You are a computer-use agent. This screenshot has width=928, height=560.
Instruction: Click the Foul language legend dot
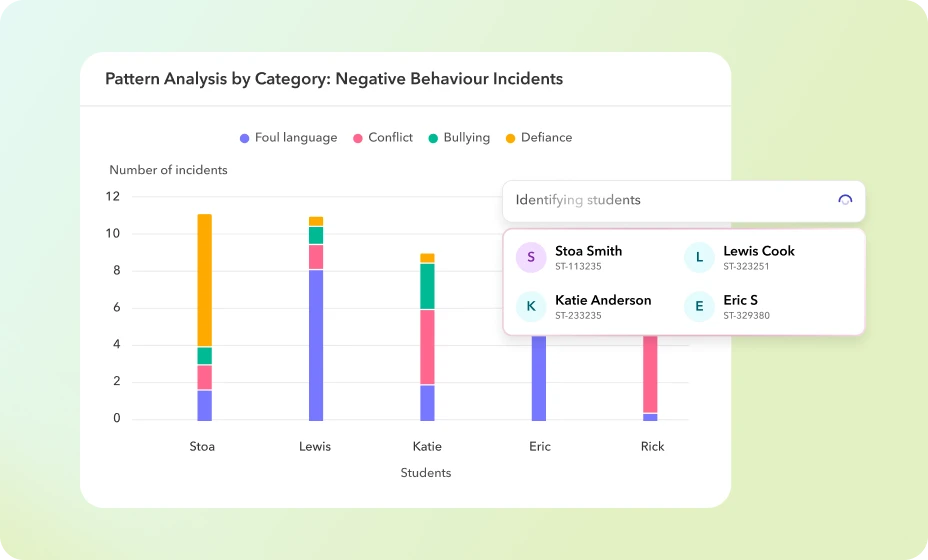[x=244, y=139]
